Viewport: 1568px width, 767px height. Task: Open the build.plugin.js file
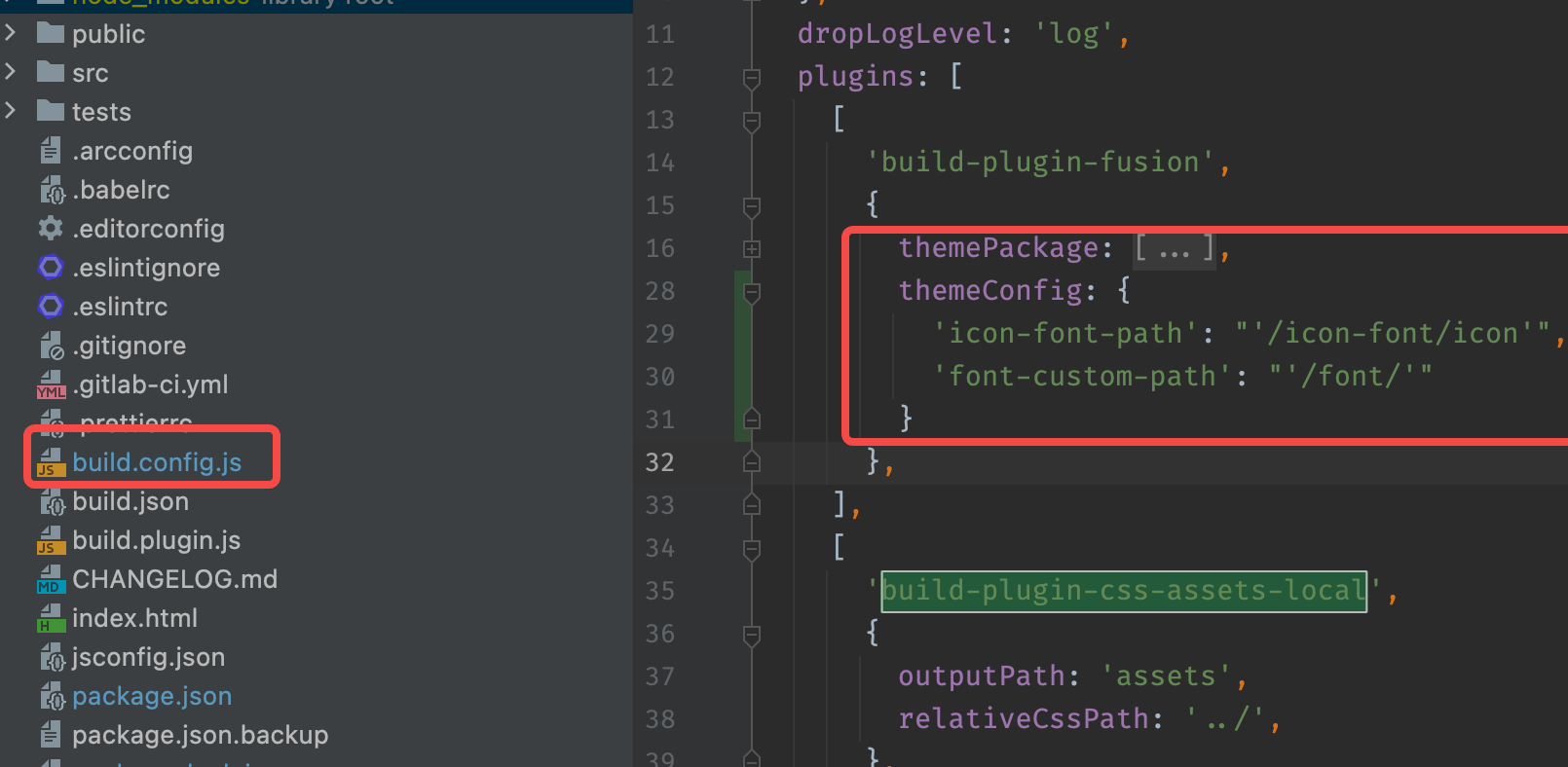pos(156,540)
